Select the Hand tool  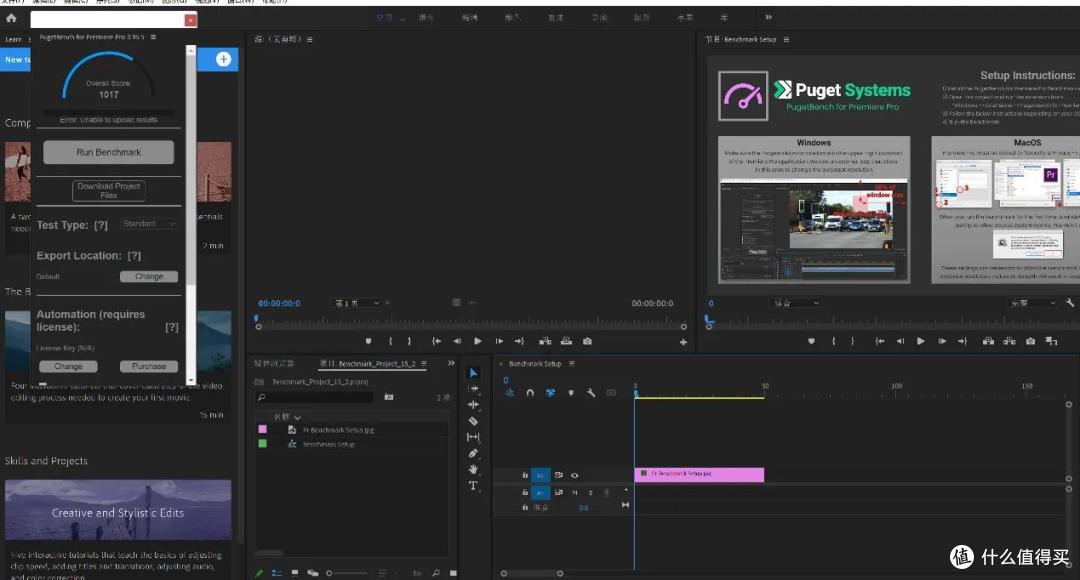pos(473,469)
